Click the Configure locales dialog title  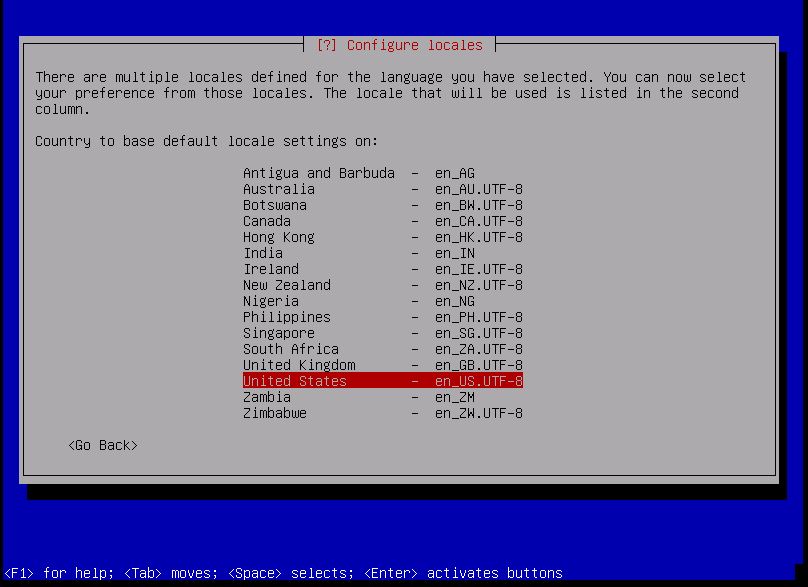(x=399, y=45)
